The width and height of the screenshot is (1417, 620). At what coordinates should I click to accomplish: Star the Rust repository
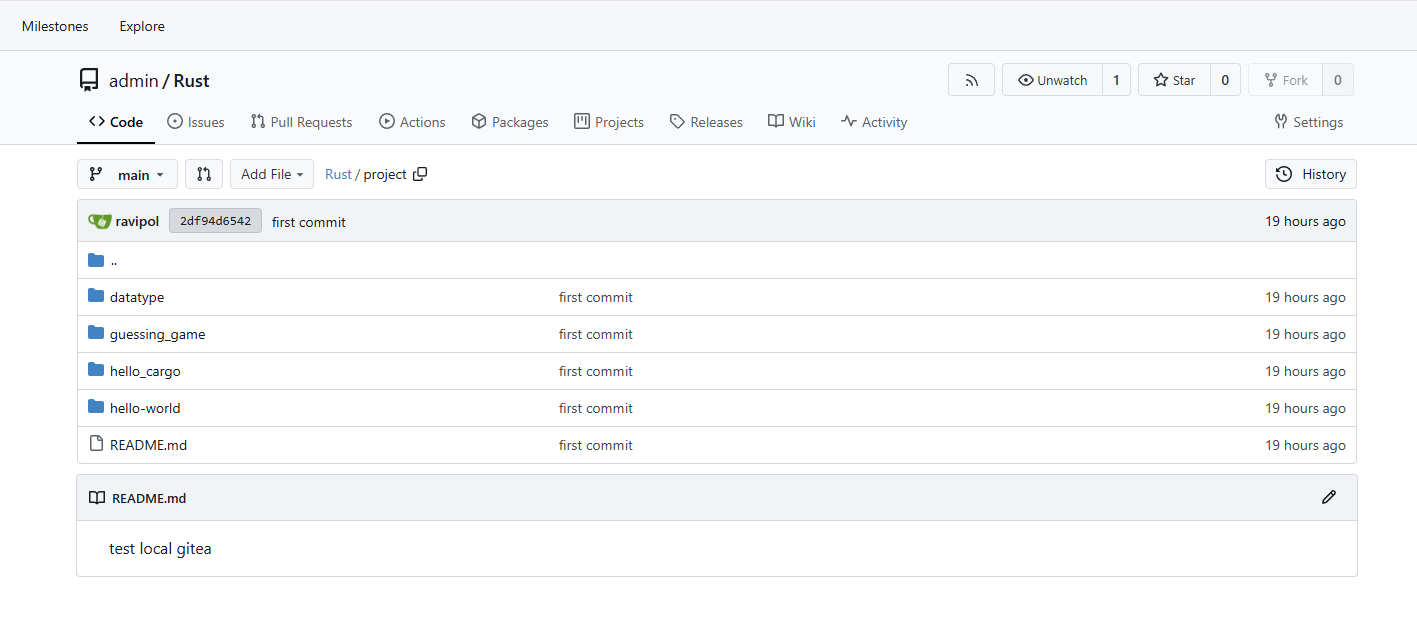pyautogui.click(x=1174, y=80)
